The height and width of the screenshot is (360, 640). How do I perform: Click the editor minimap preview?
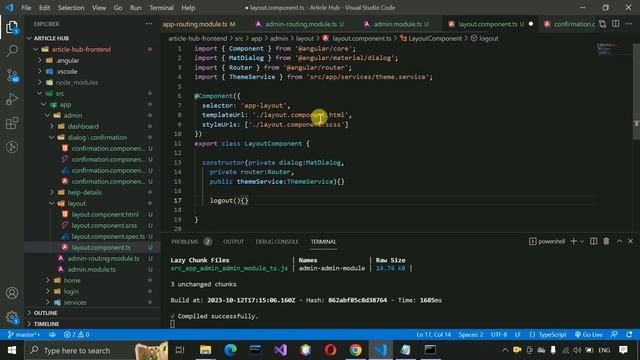tap(612, 48)
